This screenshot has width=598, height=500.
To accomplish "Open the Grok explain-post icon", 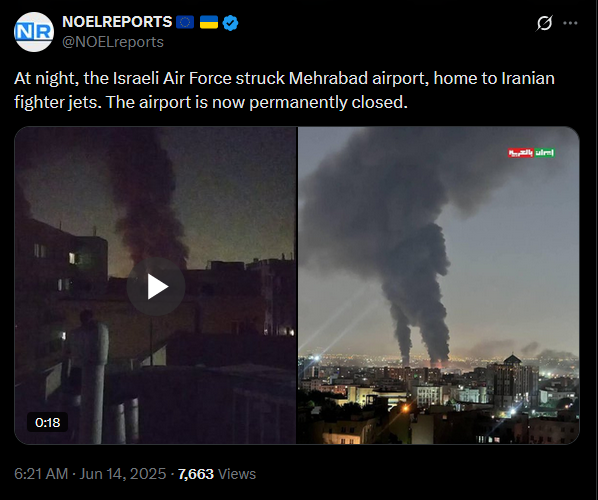I will pos(544,23).
